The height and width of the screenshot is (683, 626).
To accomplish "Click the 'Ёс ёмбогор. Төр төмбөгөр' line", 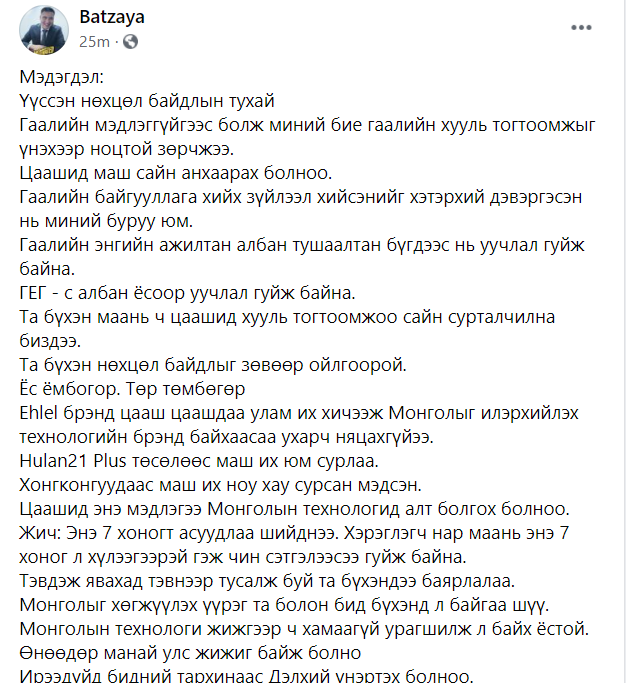I will click(132, 389).
